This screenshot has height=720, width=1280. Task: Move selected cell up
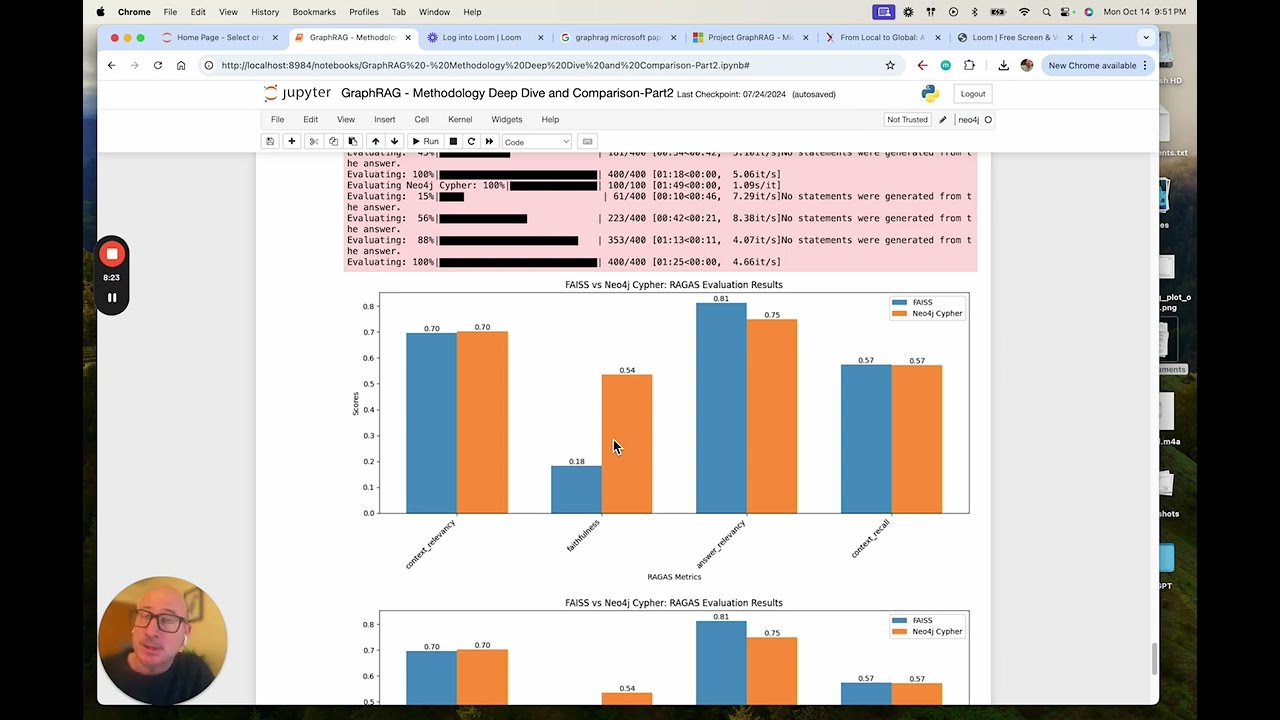[375, 141]
